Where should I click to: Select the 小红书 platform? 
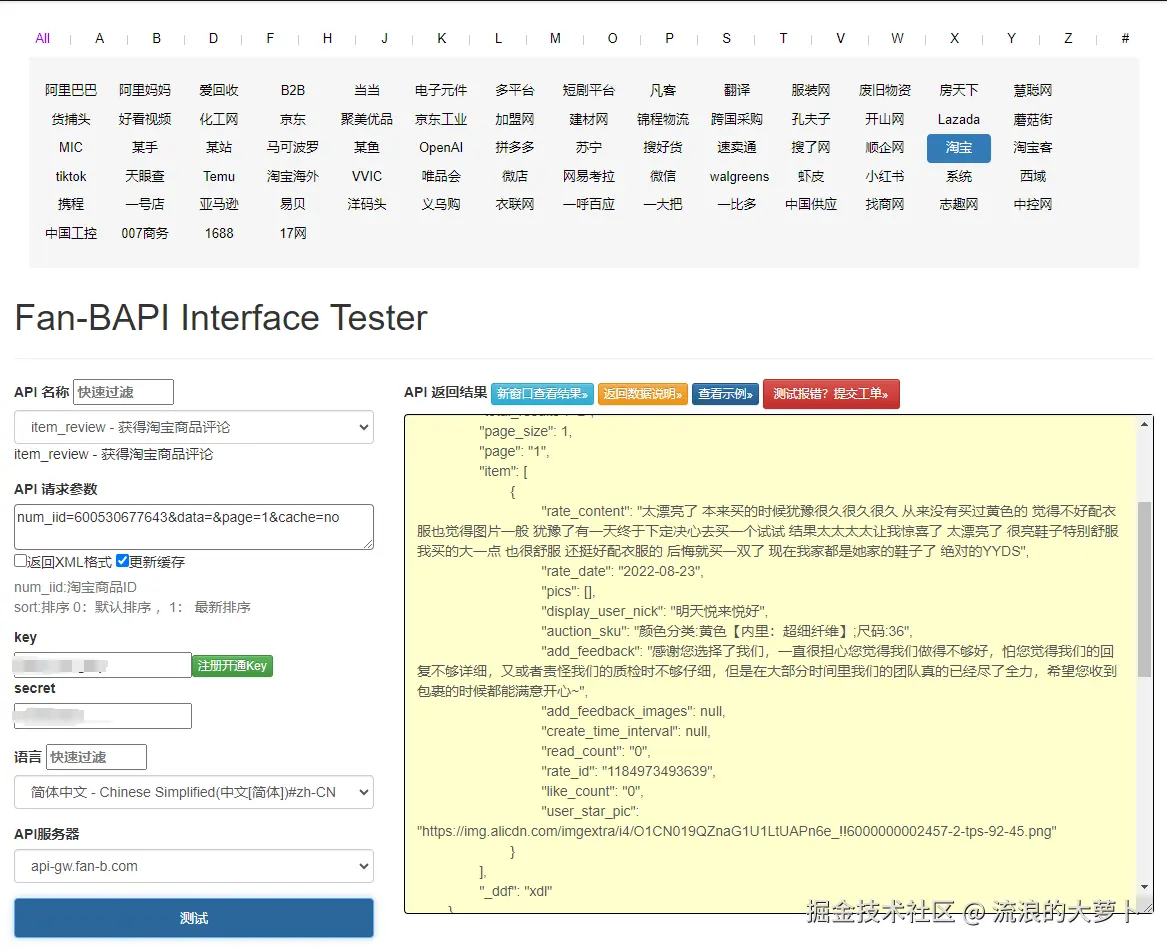click(x=884, y=176)
